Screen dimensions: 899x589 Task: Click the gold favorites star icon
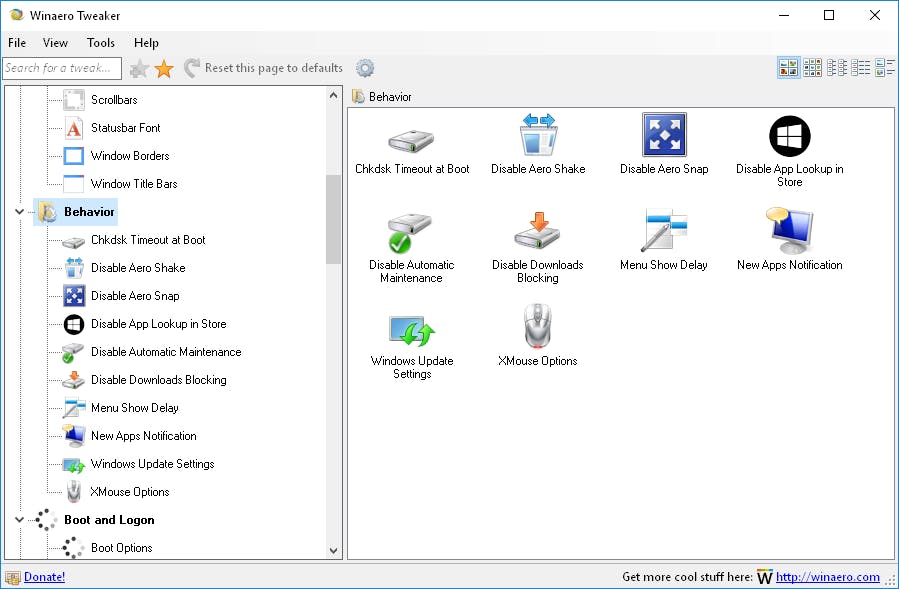click(164, 69)
